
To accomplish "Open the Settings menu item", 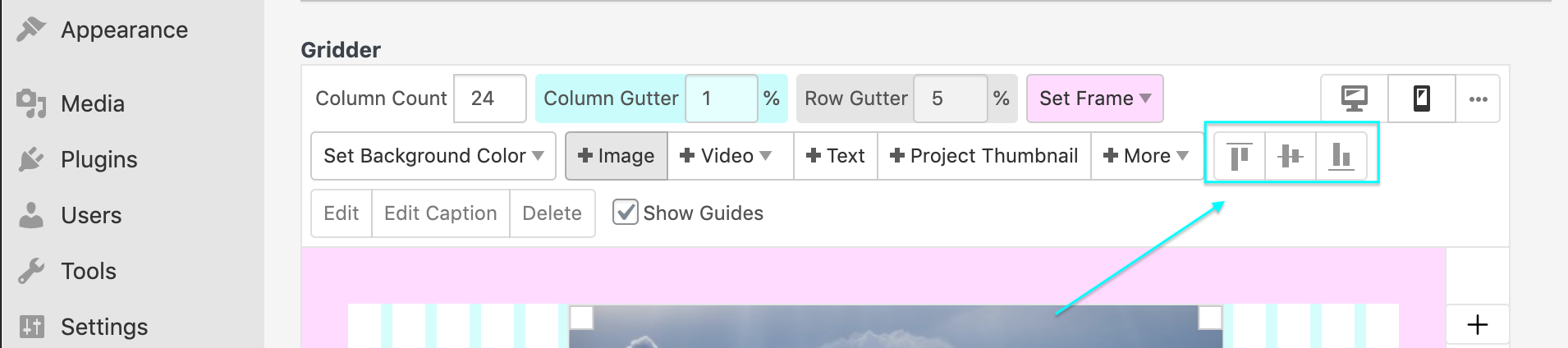I will [x=103, y=327].
